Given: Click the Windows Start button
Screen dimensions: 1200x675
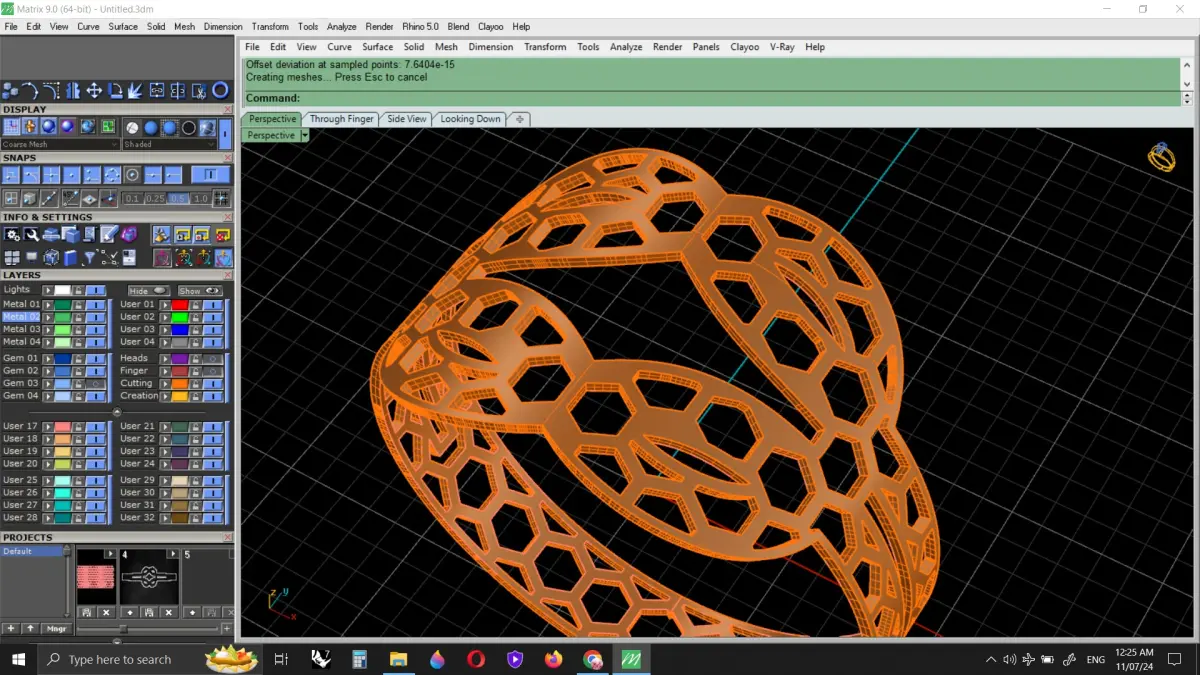Looking at the screenshot, I should click(18, 659).
